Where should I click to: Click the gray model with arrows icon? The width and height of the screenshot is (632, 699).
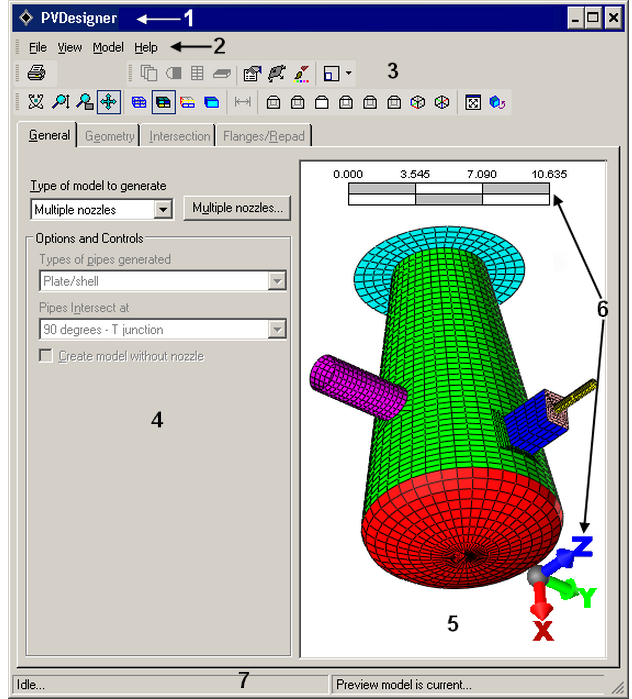click(x=277, y=74)
